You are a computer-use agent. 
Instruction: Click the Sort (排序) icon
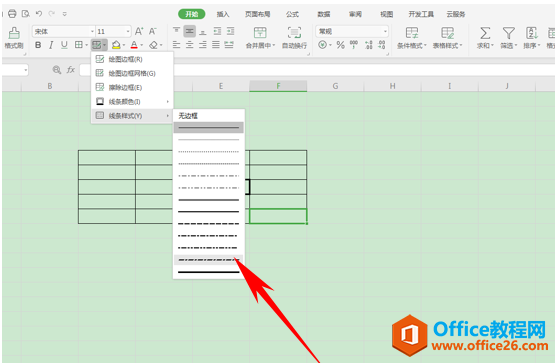(x=532, y=33)
